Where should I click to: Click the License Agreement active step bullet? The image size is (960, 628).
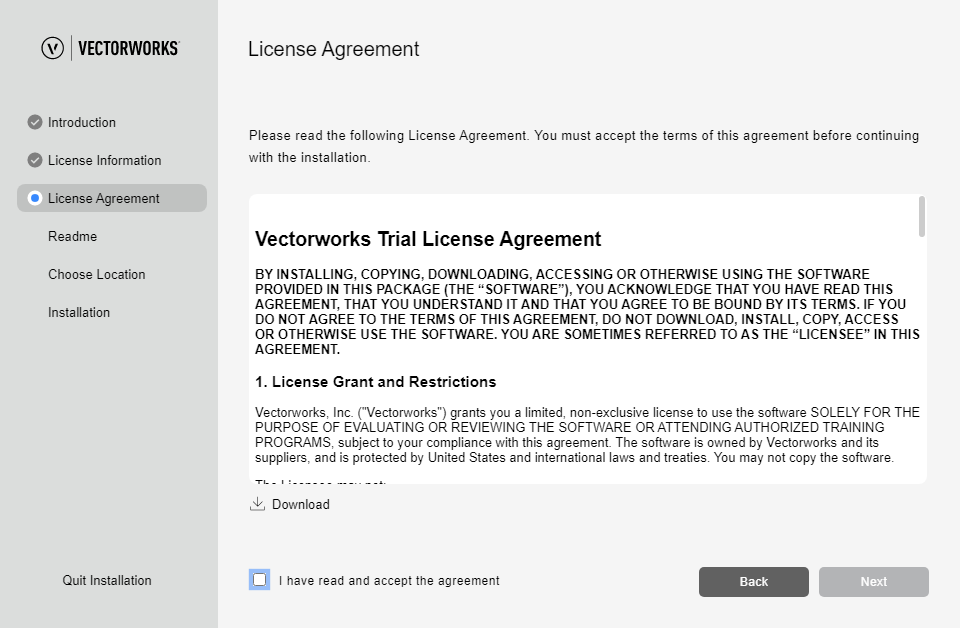point(35,198)
